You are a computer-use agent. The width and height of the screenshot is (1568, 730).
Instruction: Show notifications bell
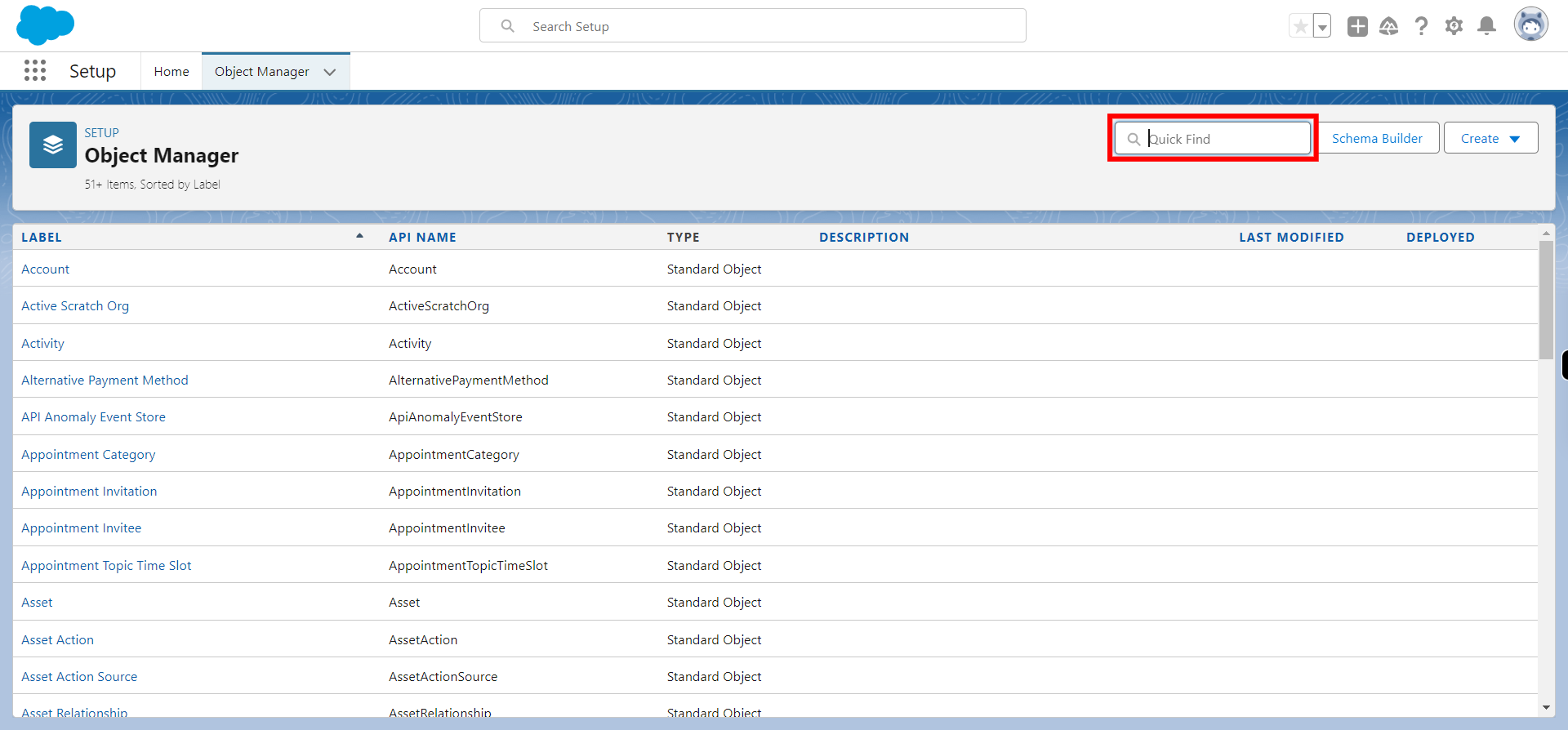pyautogui.click(x=1487, y=26)
